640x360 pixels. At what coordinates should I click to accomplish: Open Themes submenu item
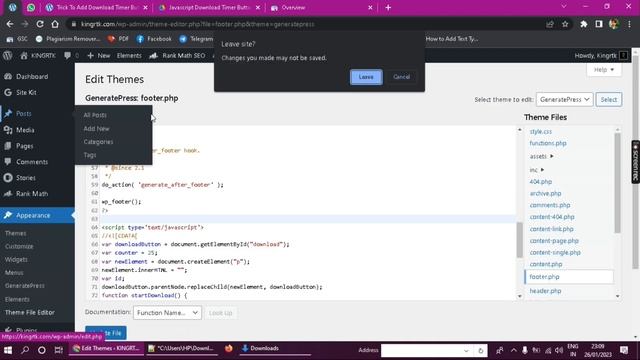[x=16, y=233]
